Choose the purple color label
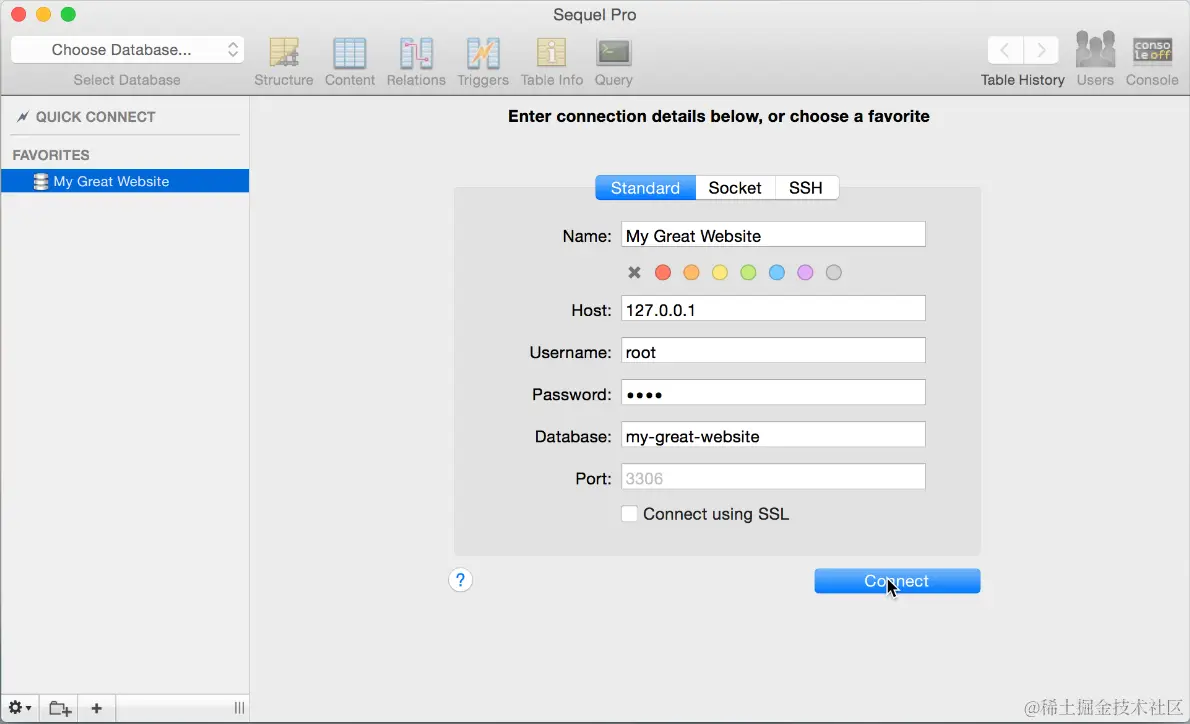 (x=804, y=272)
